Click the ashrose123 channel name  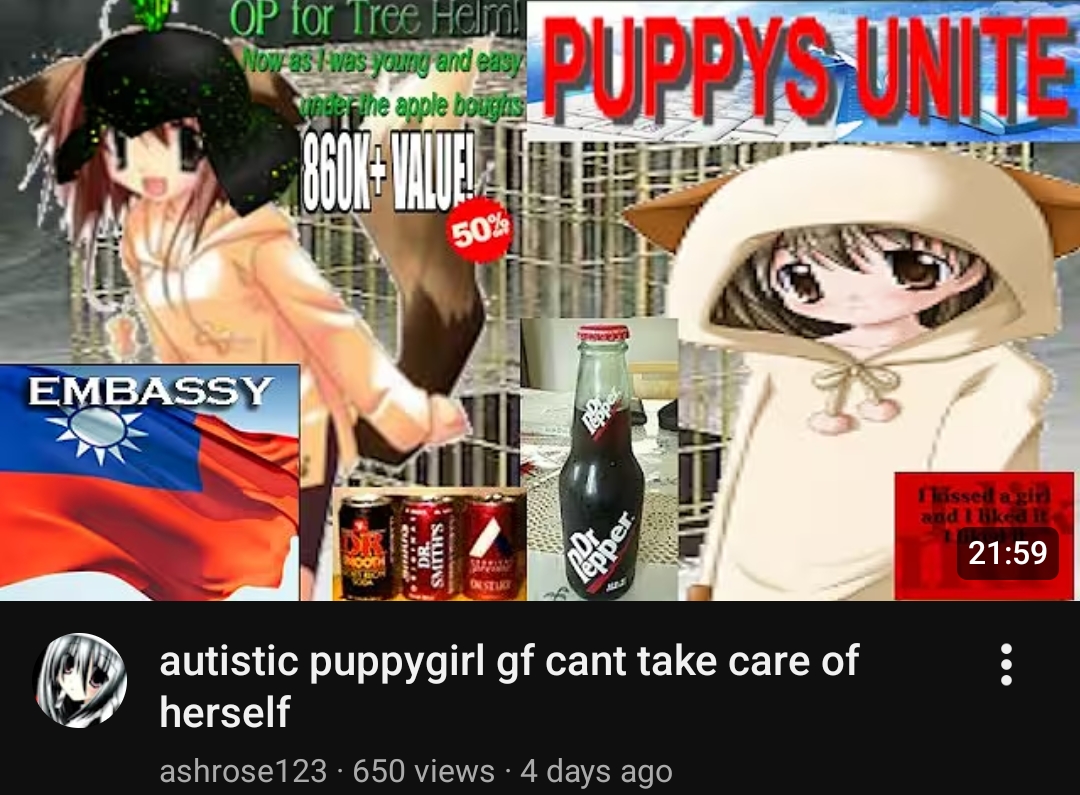(x=242, y=771)
